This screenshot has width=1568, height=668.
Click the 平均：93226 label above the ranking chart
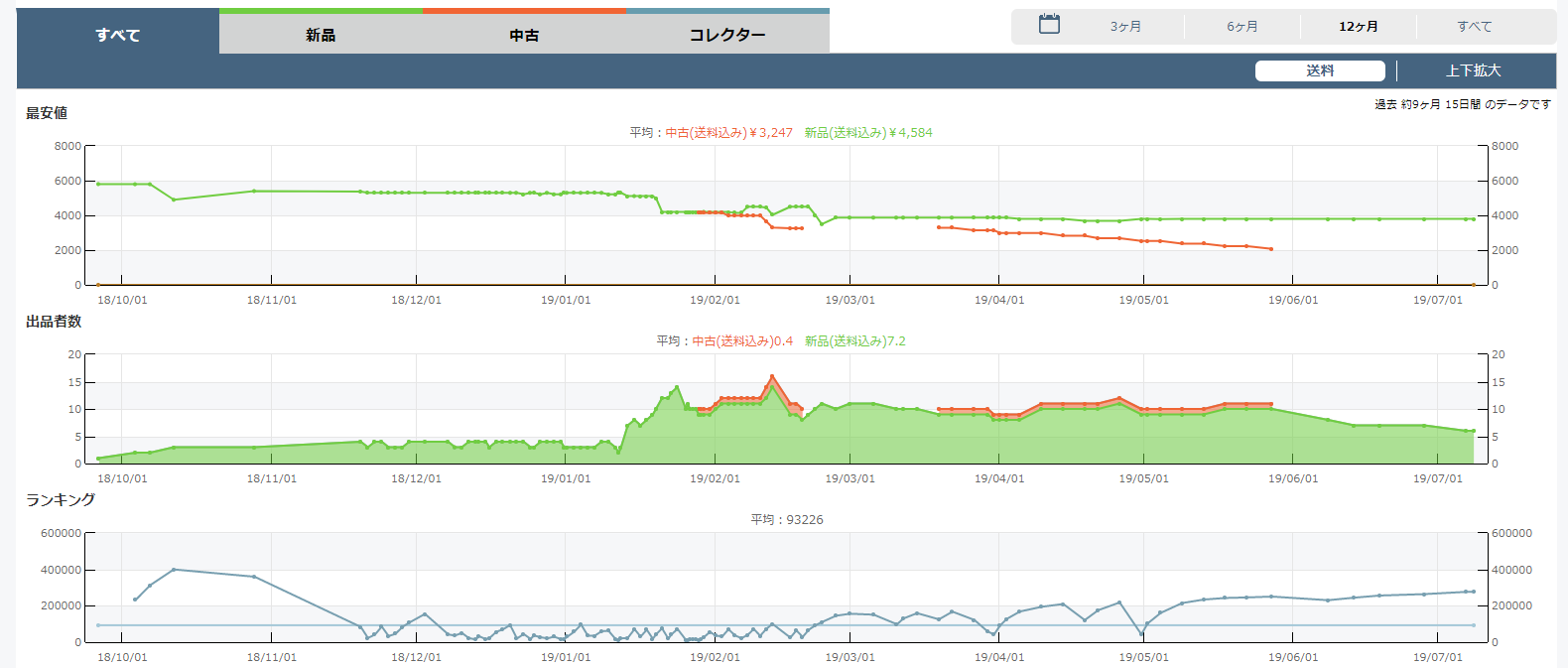[787, 520]
